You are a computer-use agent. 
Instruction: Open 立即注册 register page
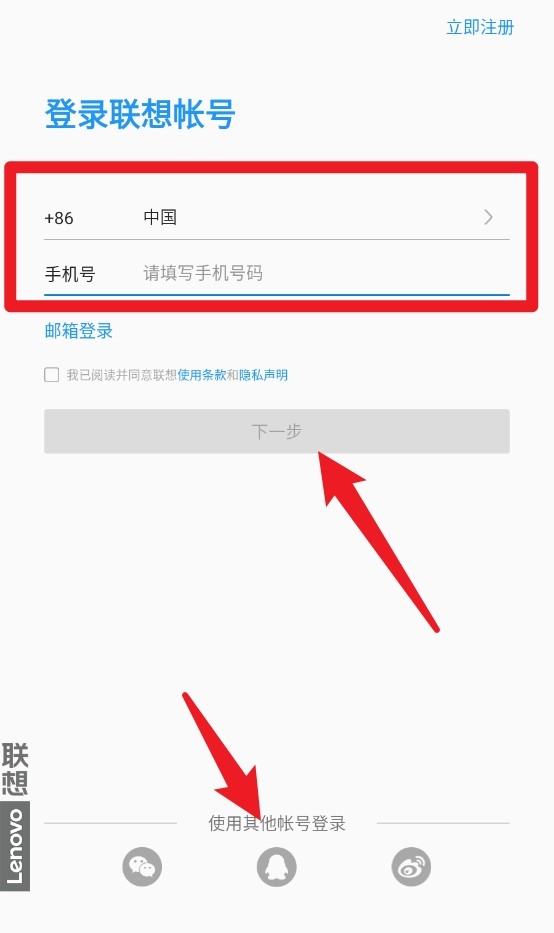click(480, 27)
